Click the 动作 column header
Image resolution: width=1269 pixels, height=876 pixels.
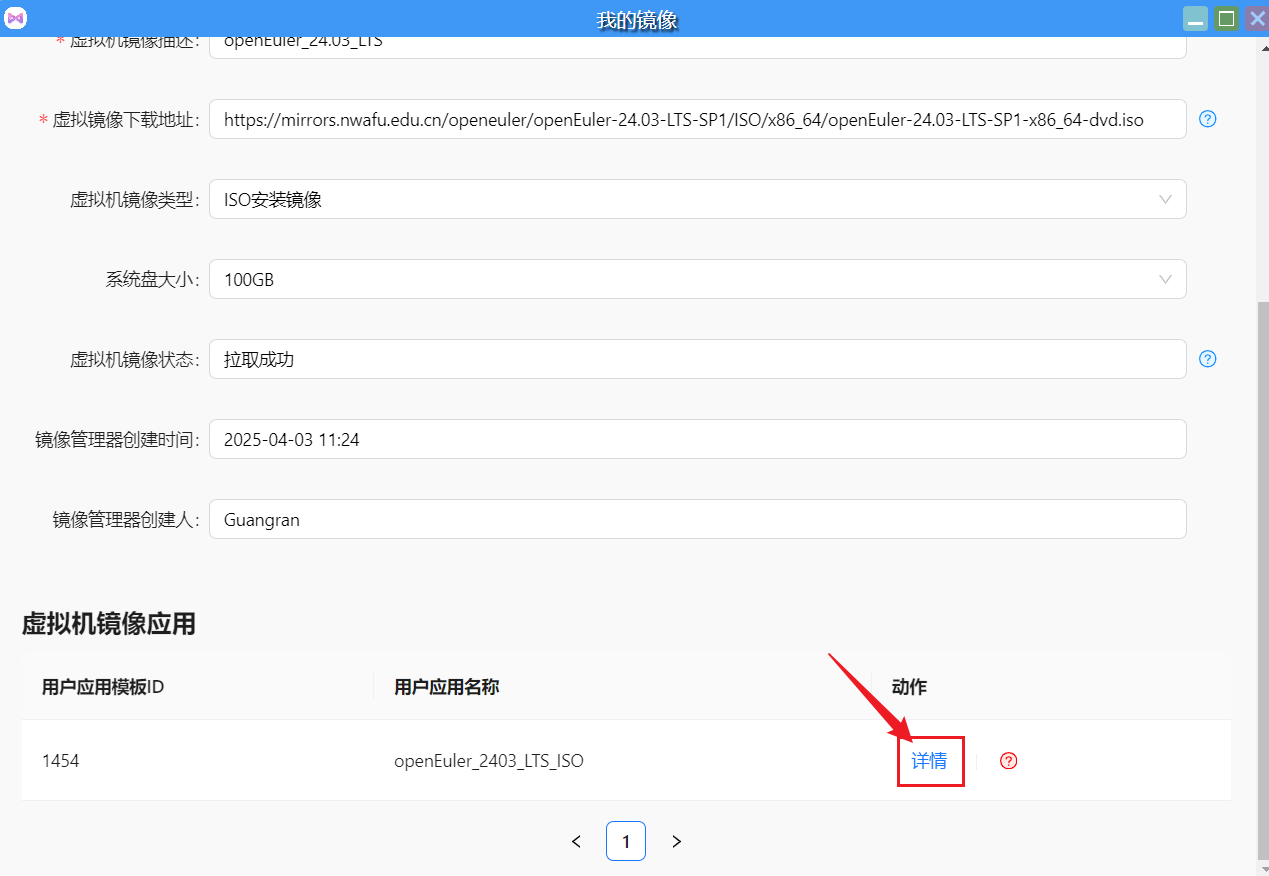tap(909, 687)
